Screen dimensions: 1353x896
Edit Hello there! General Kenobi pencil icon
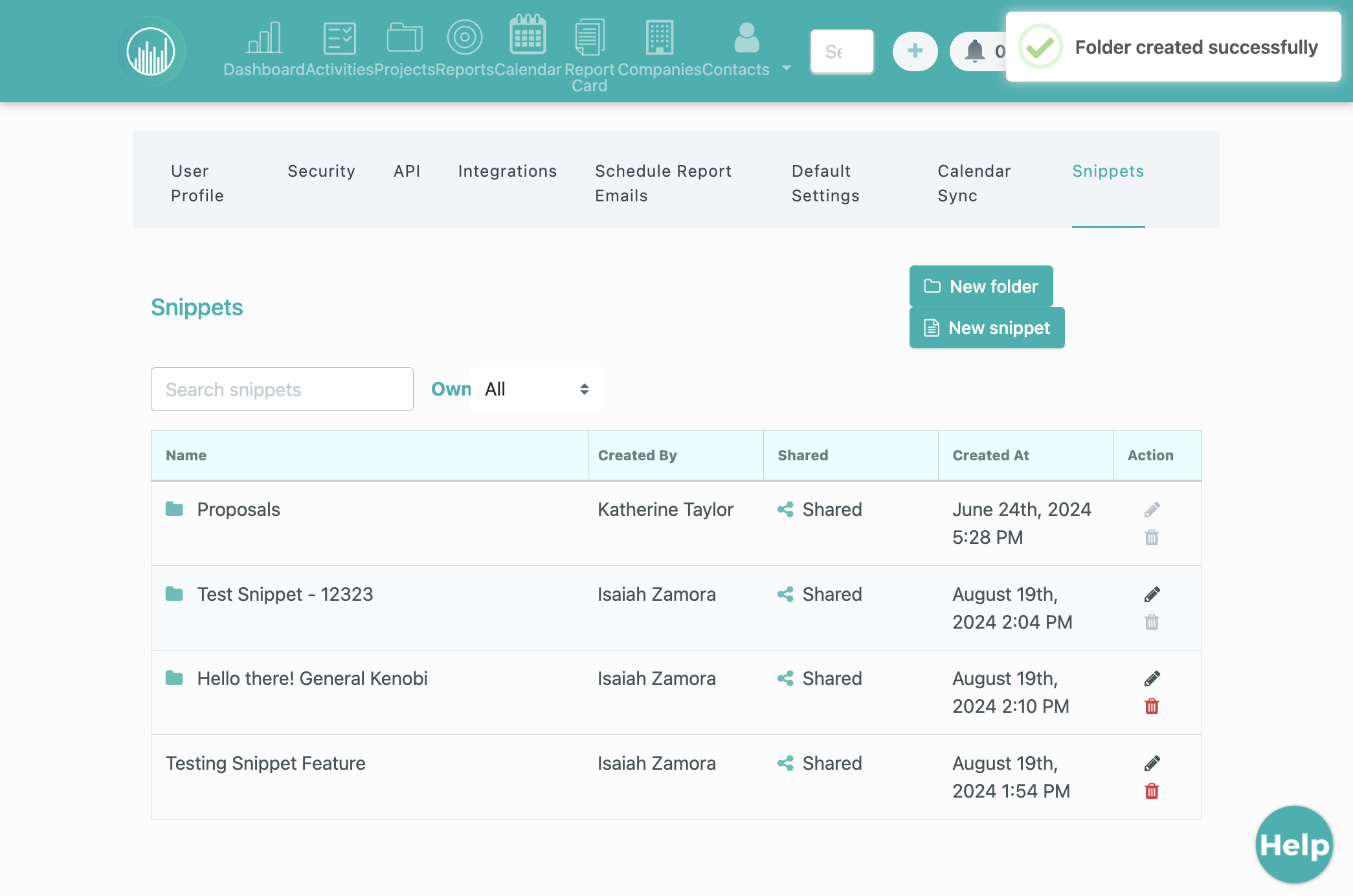pyautogui.click(x=1152, y=678)
